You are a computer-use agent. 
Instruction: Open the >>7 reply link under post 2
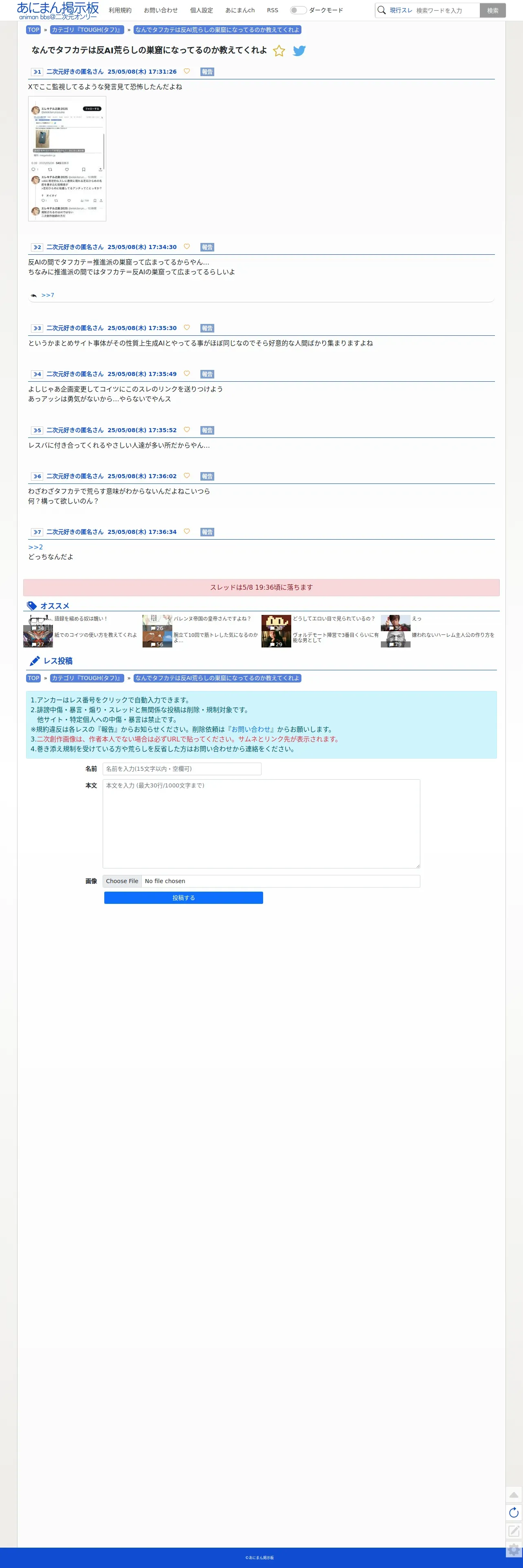coord(48,295)
